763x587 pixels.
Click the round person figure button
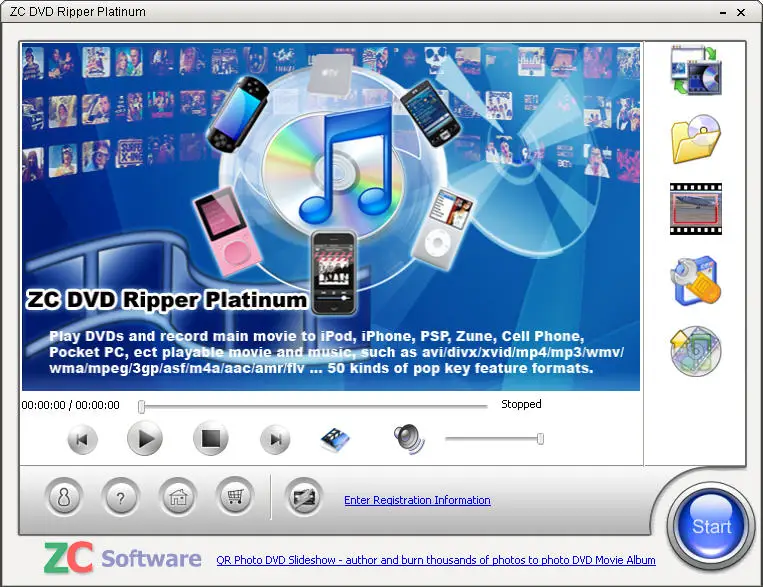click(63, 497)
